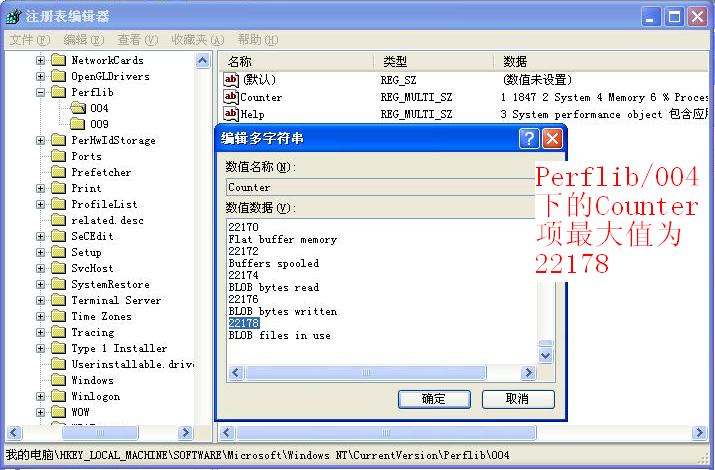Click the value data scroll-right arrow
The width and height of the screenshot is (715, 470).
pos(528,372)
